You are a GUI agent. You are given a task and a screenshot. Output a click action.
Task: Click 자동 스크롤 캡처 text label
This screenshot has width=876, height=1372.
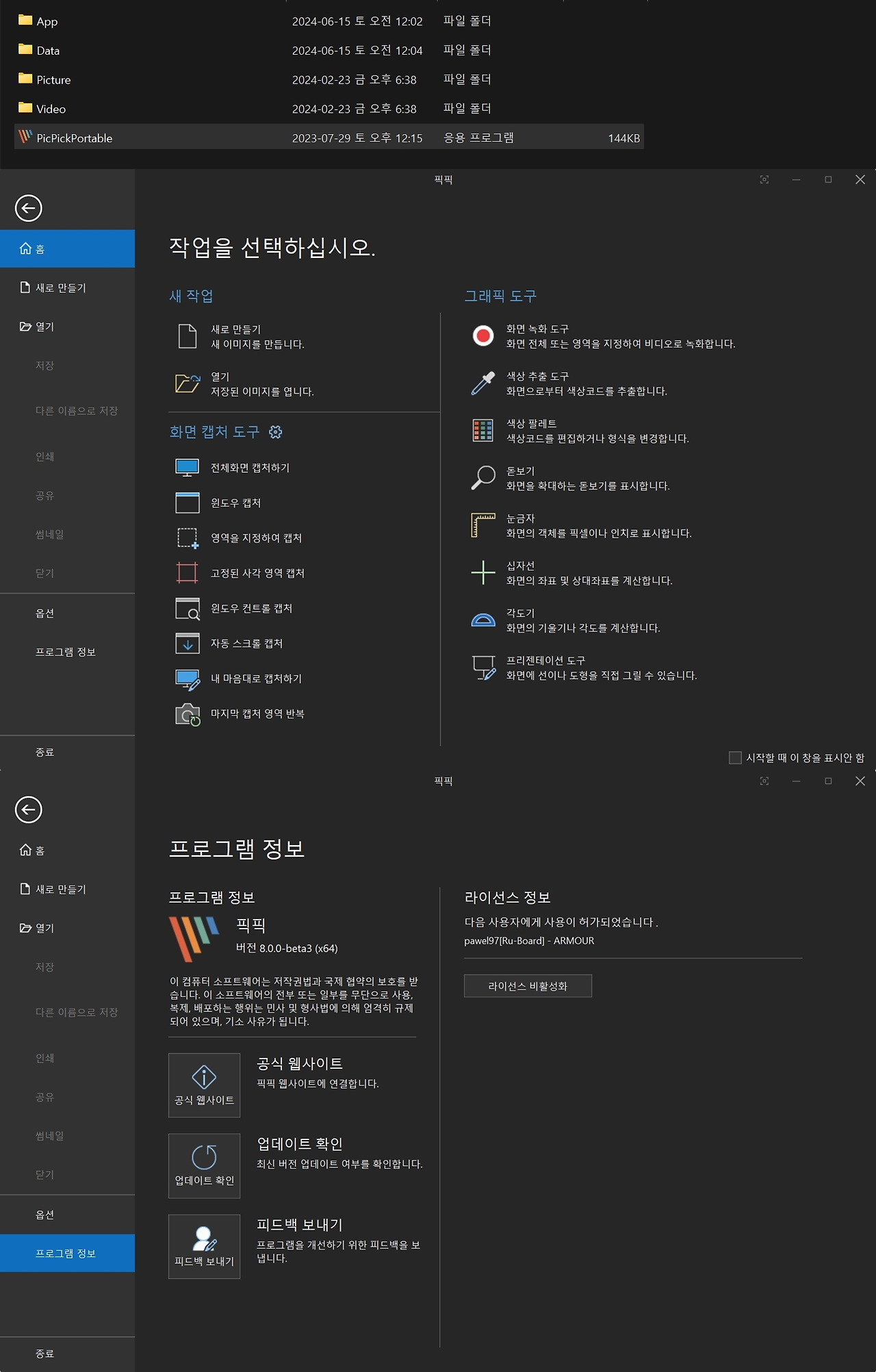[x=246, y=643]
